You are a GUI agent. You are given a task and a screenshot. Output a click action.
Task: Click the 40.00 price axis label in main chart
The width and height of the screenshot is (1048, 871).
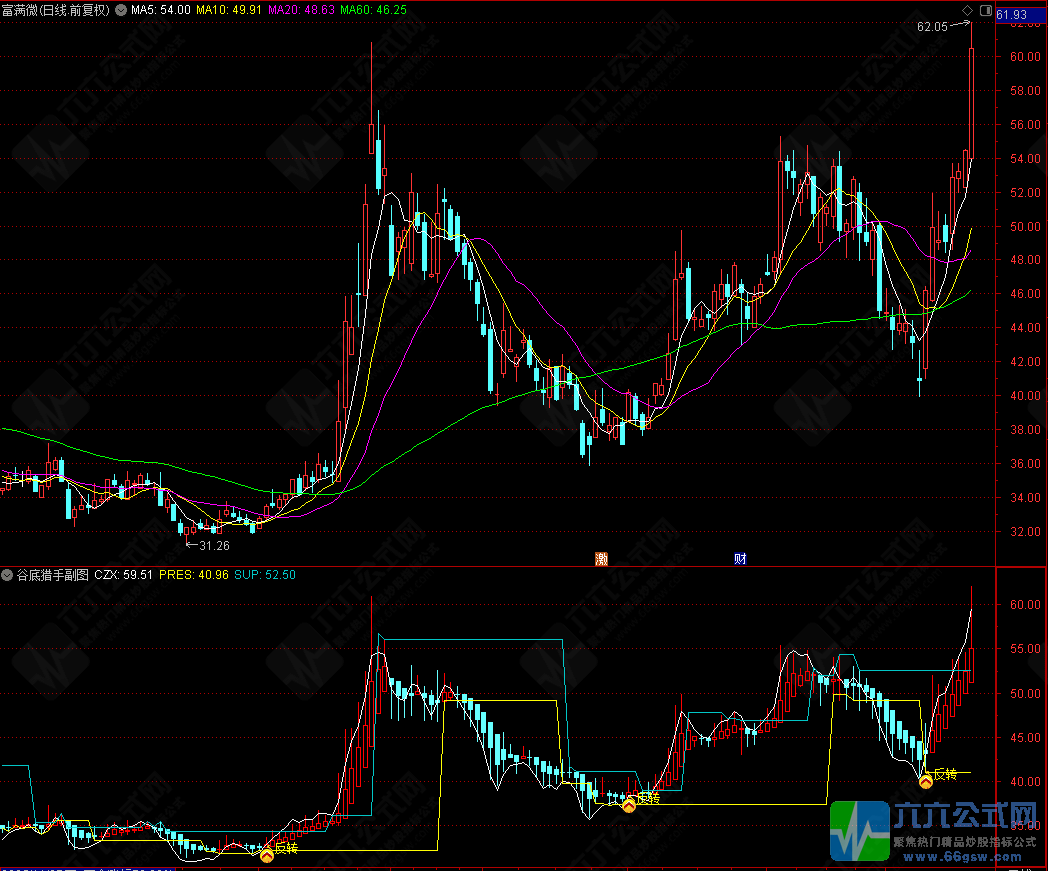click(1025, 396)
